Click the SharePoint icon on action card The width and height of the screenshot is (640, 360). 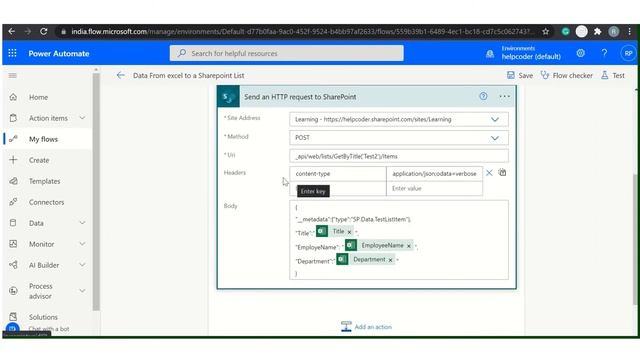click(x=228, y=97)
